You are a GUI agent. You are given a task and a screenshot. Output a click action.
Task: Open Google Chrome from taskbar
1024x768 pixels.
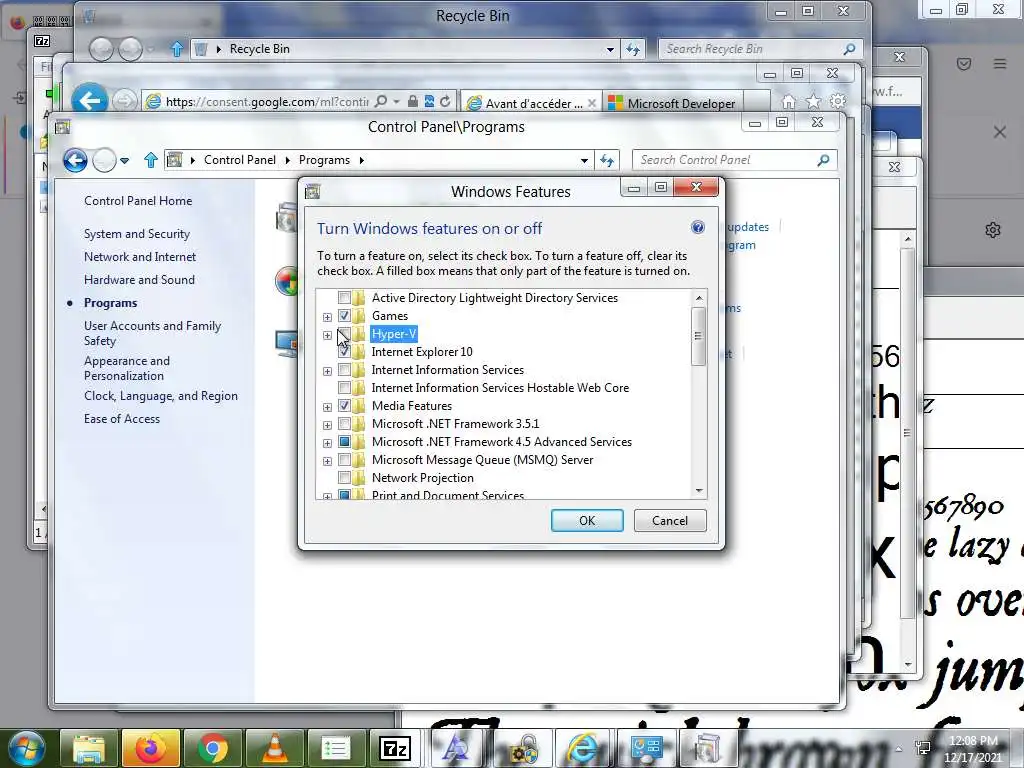click(212, 748)
